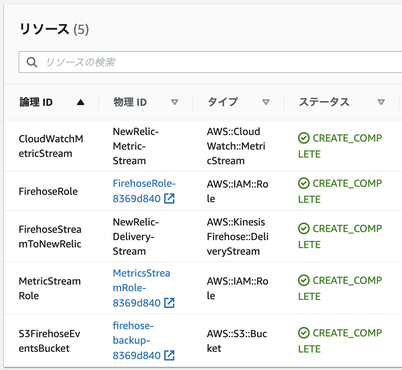Click CREATE_COMPLETE status for MetricStreamRole

pyautogui.click(x=340, y=289)
